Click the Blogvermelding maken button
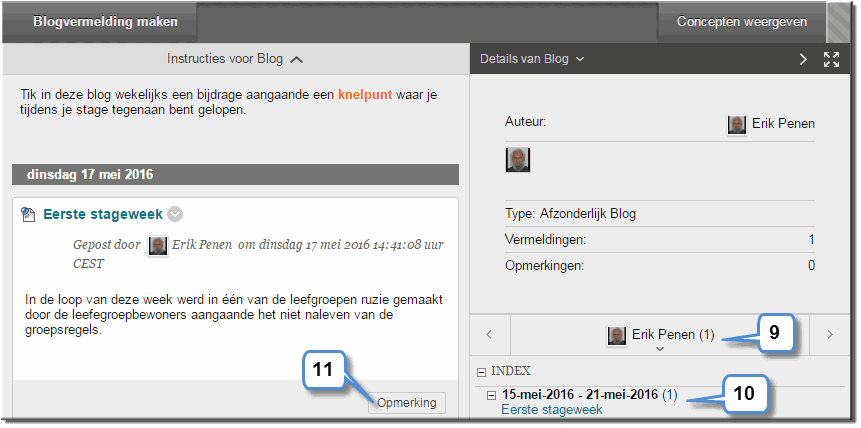The height and width of the screenshot is (428, 861). (x=99, y=23)
